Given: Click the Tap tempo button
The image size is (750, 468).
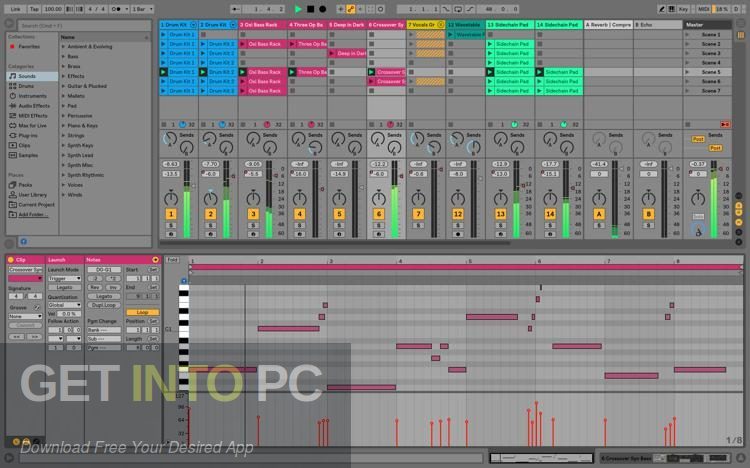Looking at the screenshot, I should pos(34,9).
